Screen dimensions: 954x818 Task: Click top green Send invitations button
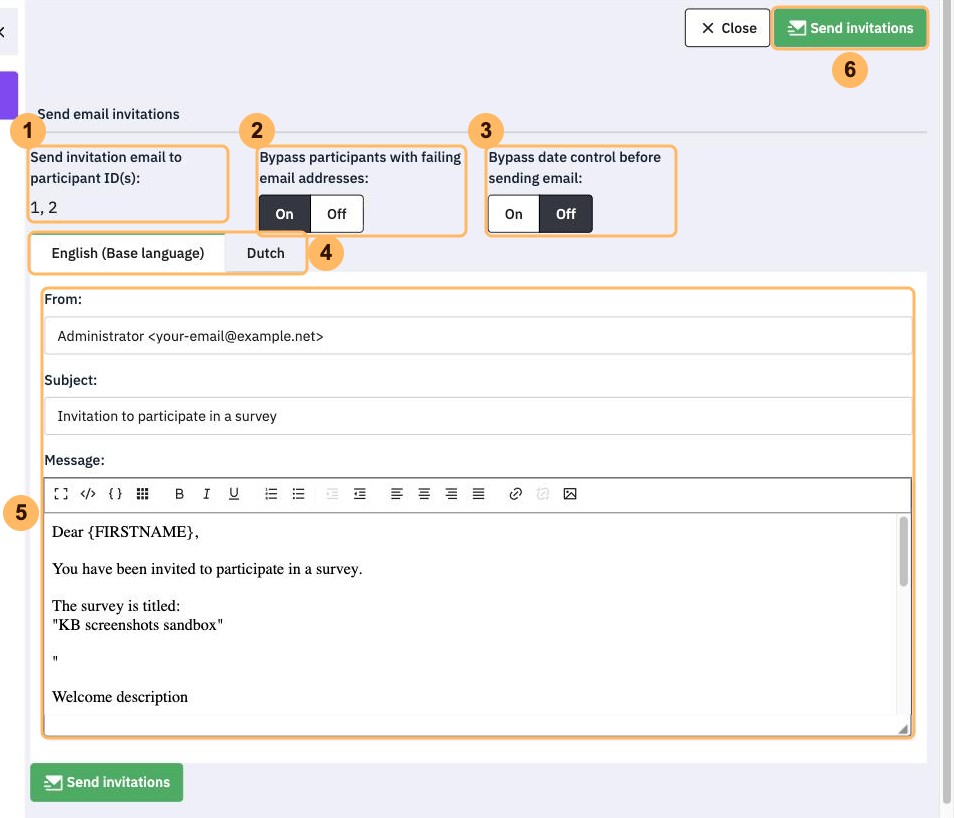[x=850, y=28]
